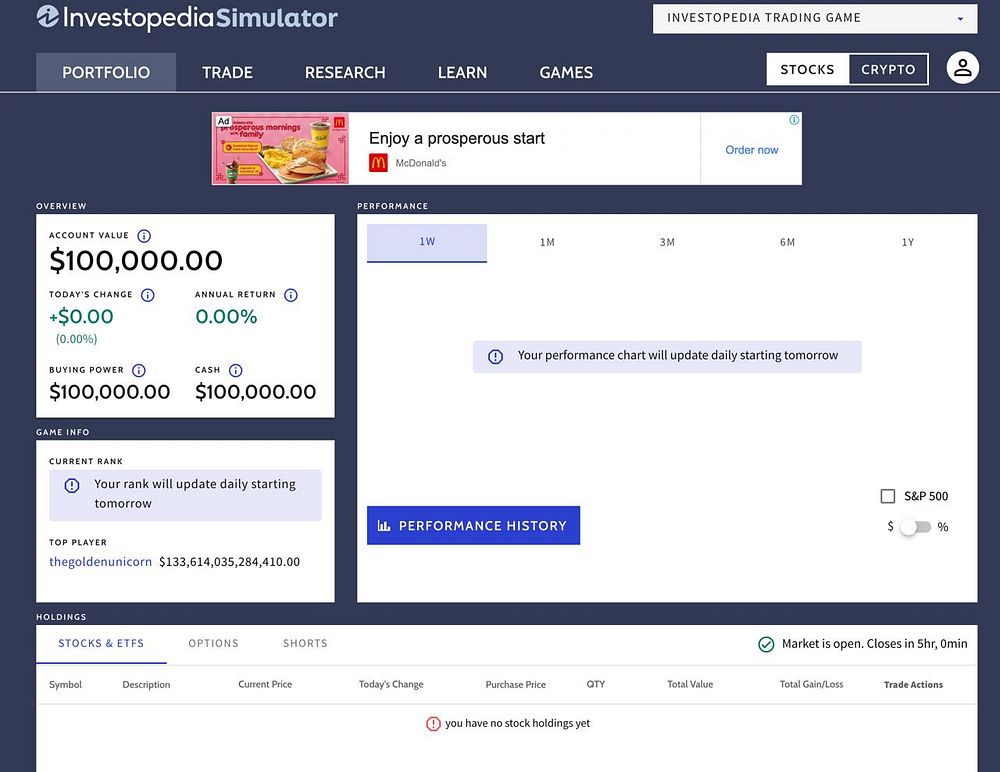Click the Total Value column header
The width and height of the screenshot is (1000, 772).
[x=690, y=685]
